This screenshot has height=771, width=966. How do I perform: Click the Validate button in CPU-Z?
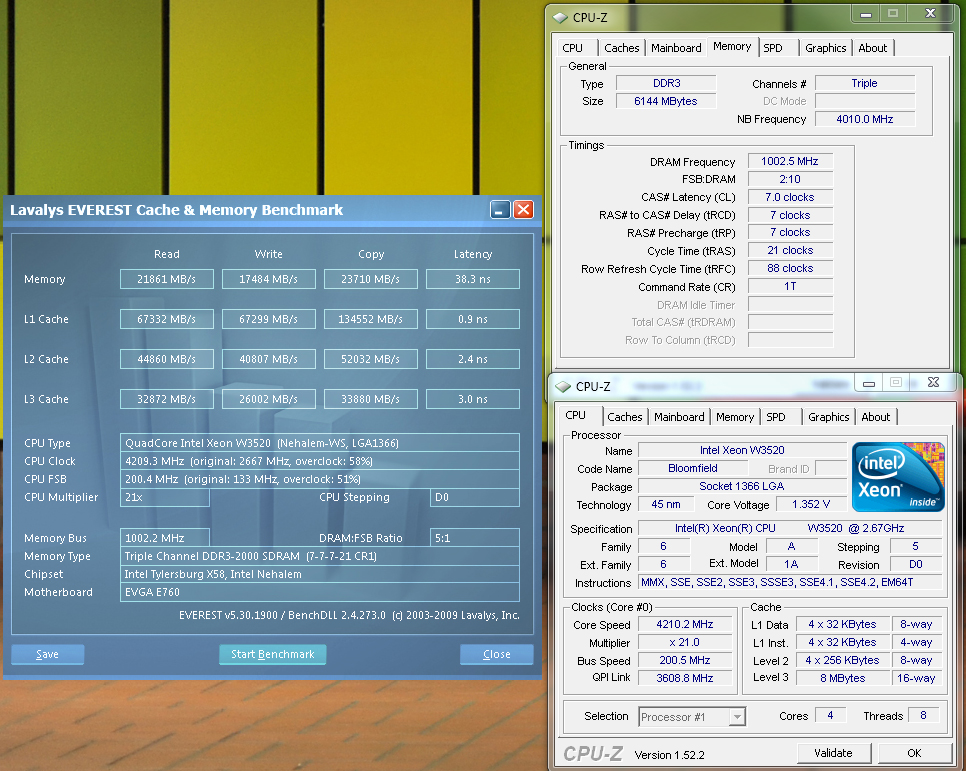(x=834, y=753)
